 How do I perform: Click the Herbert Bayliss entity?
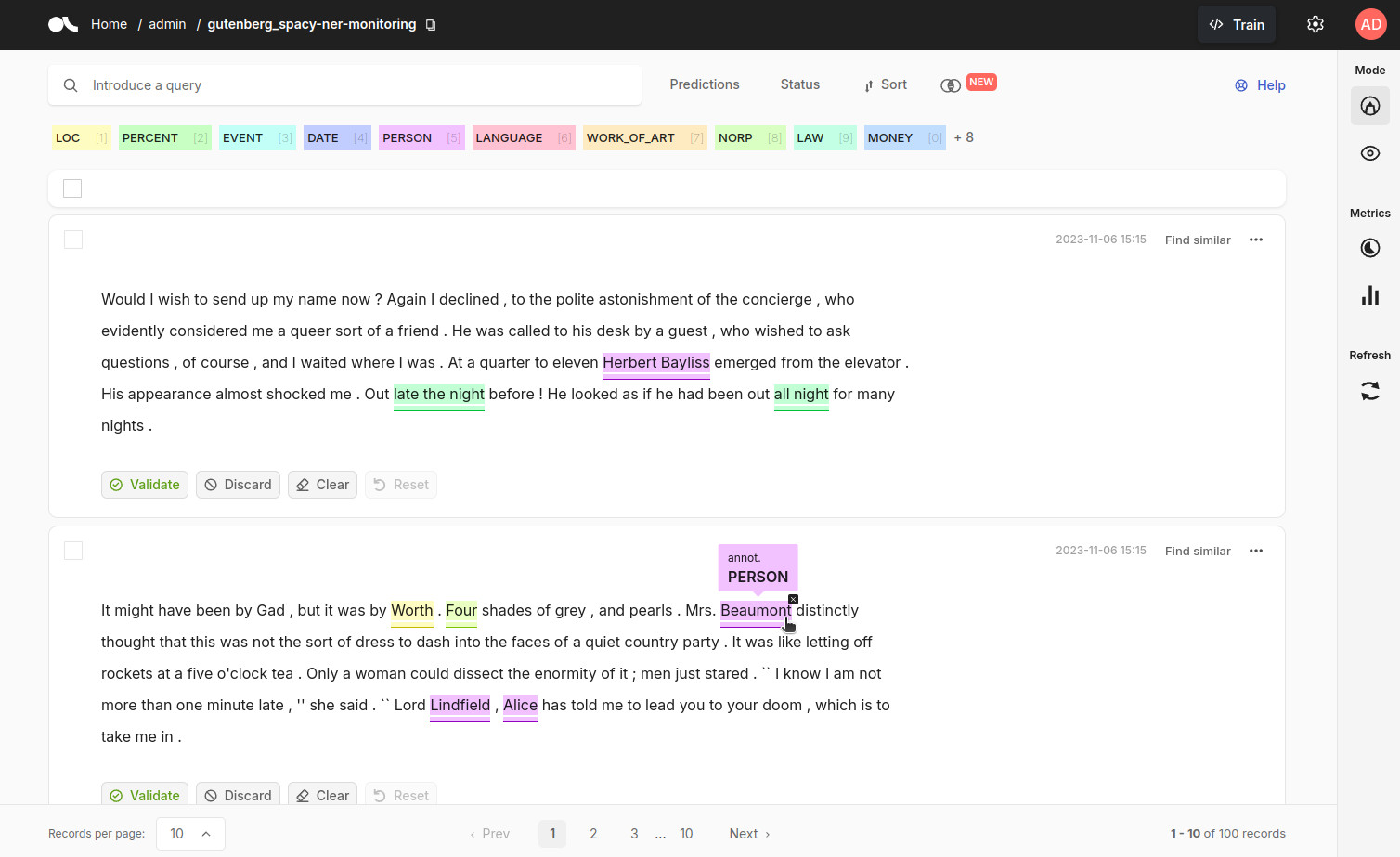(656, 363)
